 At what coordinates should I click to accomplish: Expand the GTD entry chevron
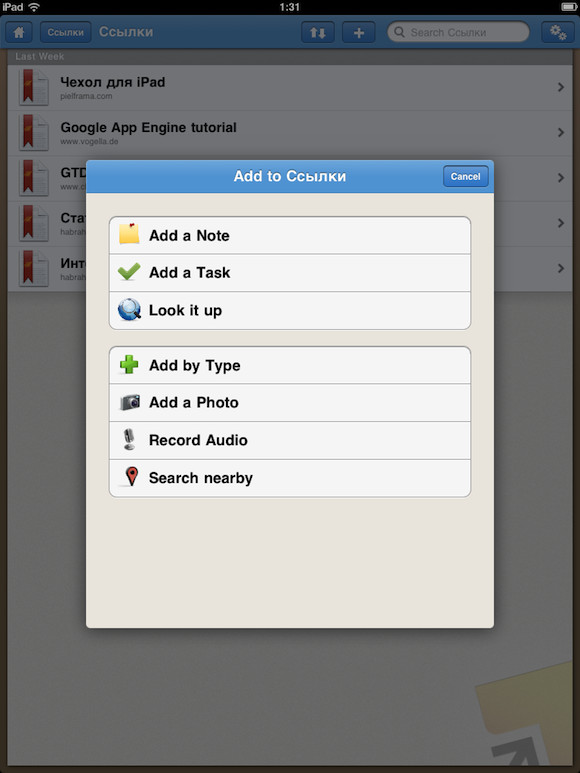pyautogui.click(x=560, y=178)
